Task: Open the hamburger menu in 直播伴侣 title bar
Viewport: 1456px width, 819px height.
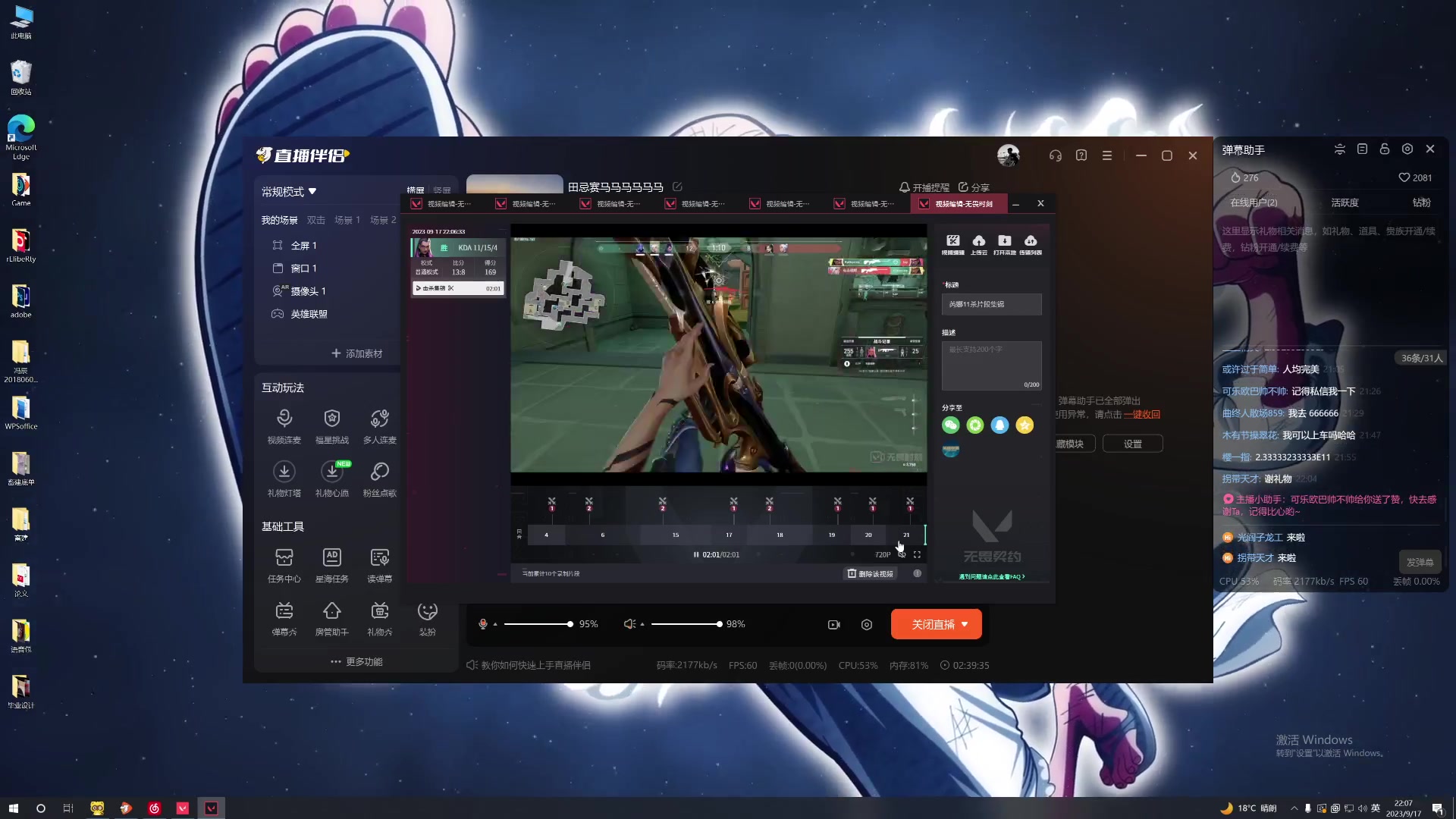Action: [1107, 155]
